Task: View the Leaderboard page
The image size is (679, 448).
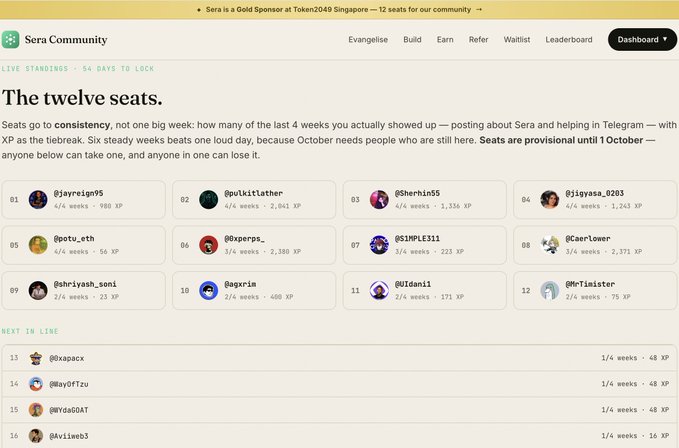Action: pyautogui.click(x=569, y=39)
